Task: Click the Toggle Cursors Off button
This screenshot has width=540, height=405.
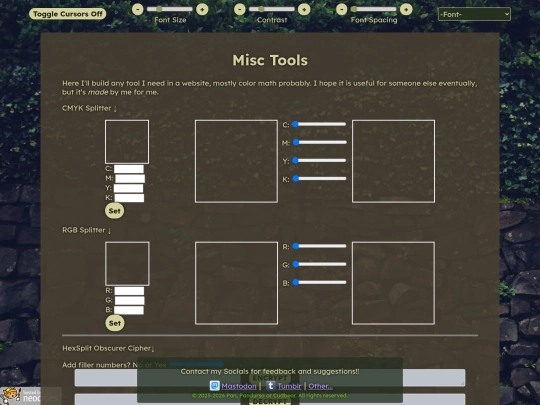Action: 68,14
